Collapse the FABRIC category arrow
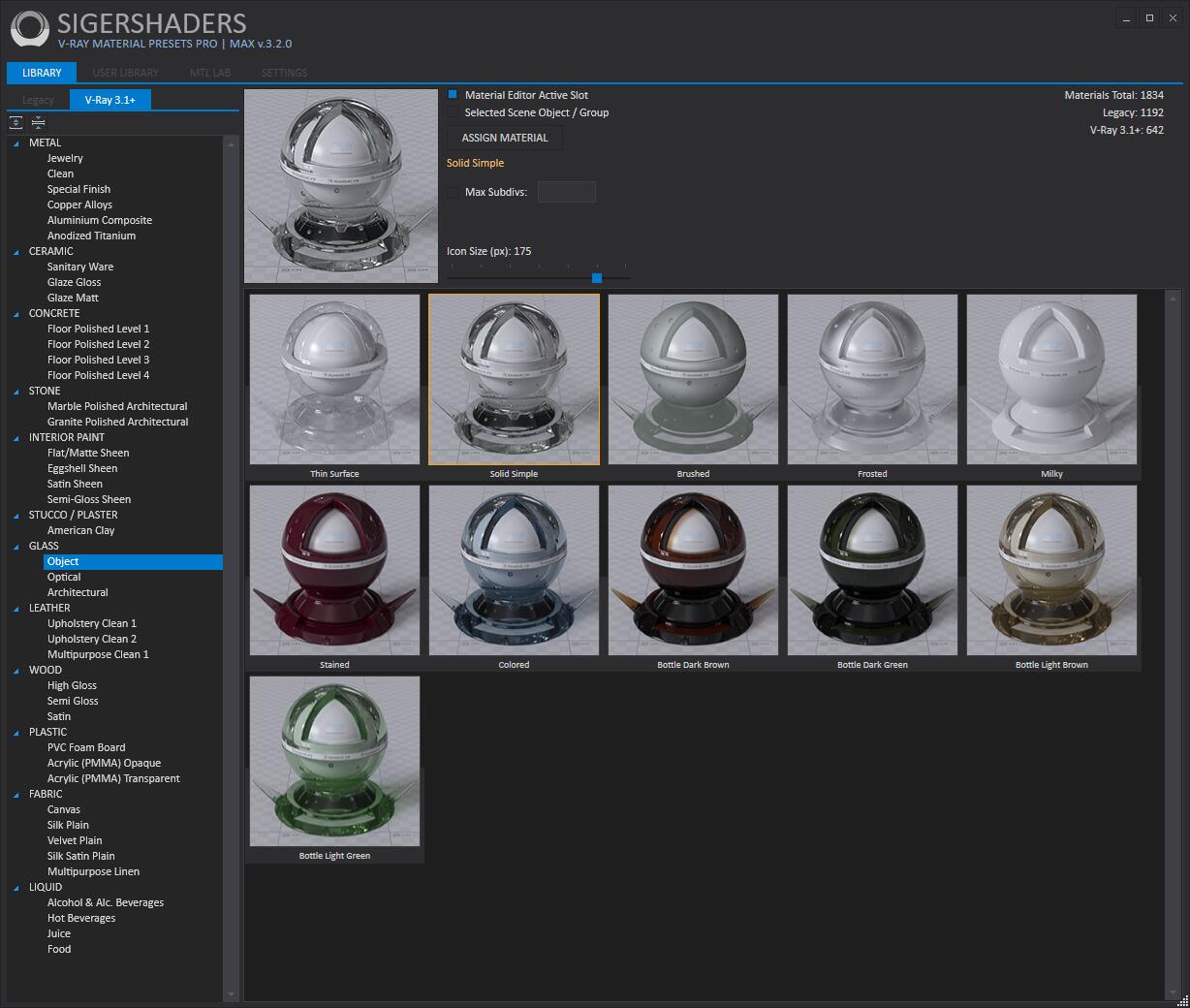 pos(16,795)
